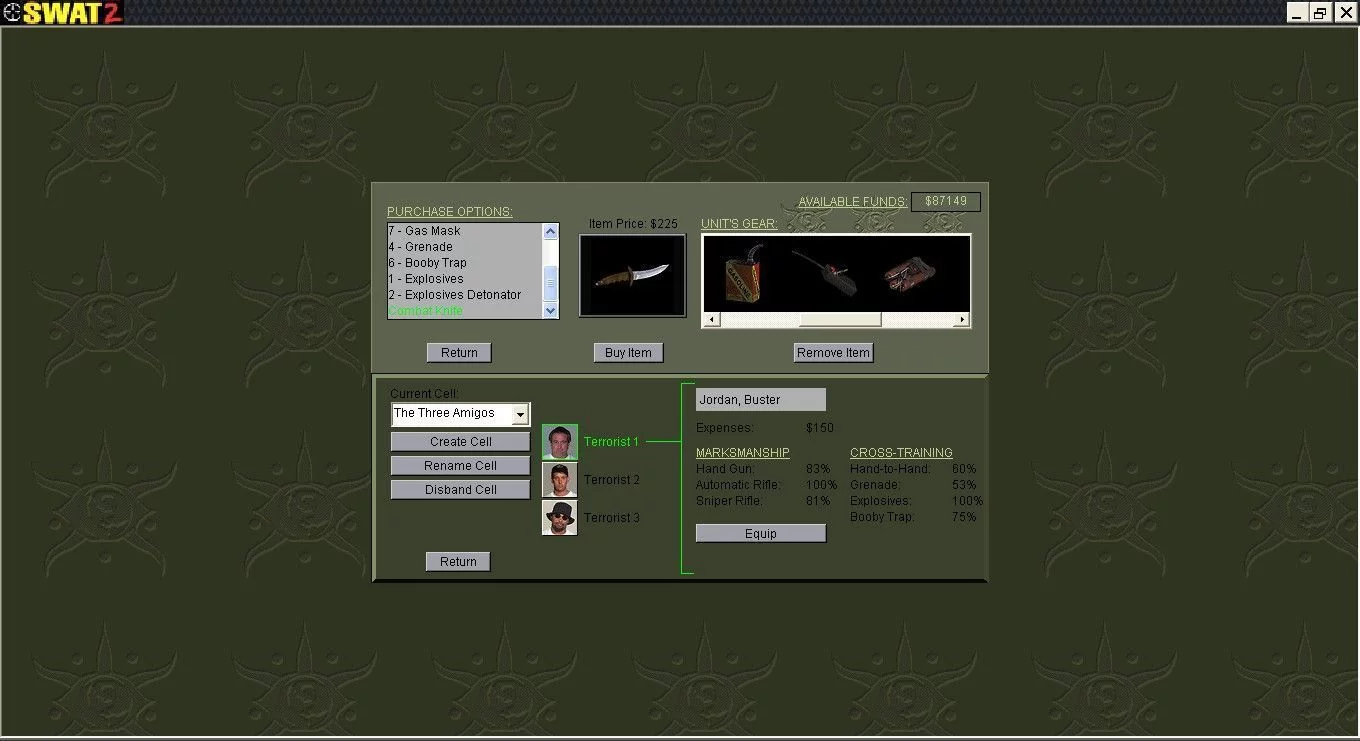This screenshot has height=741, width=1360.
Task: Click the gear scroll left arrow
Action: point(711,320)
